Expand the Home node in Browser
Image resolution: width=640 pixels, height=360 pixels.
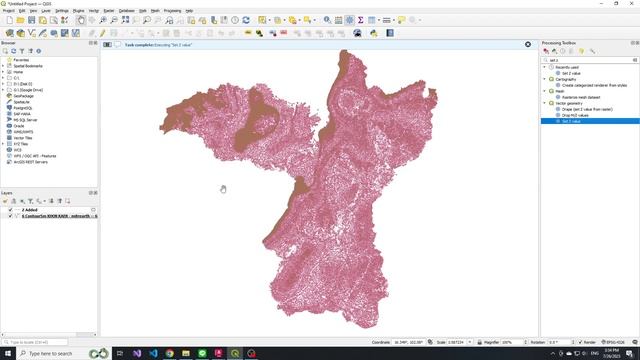[x=3, y=72]
